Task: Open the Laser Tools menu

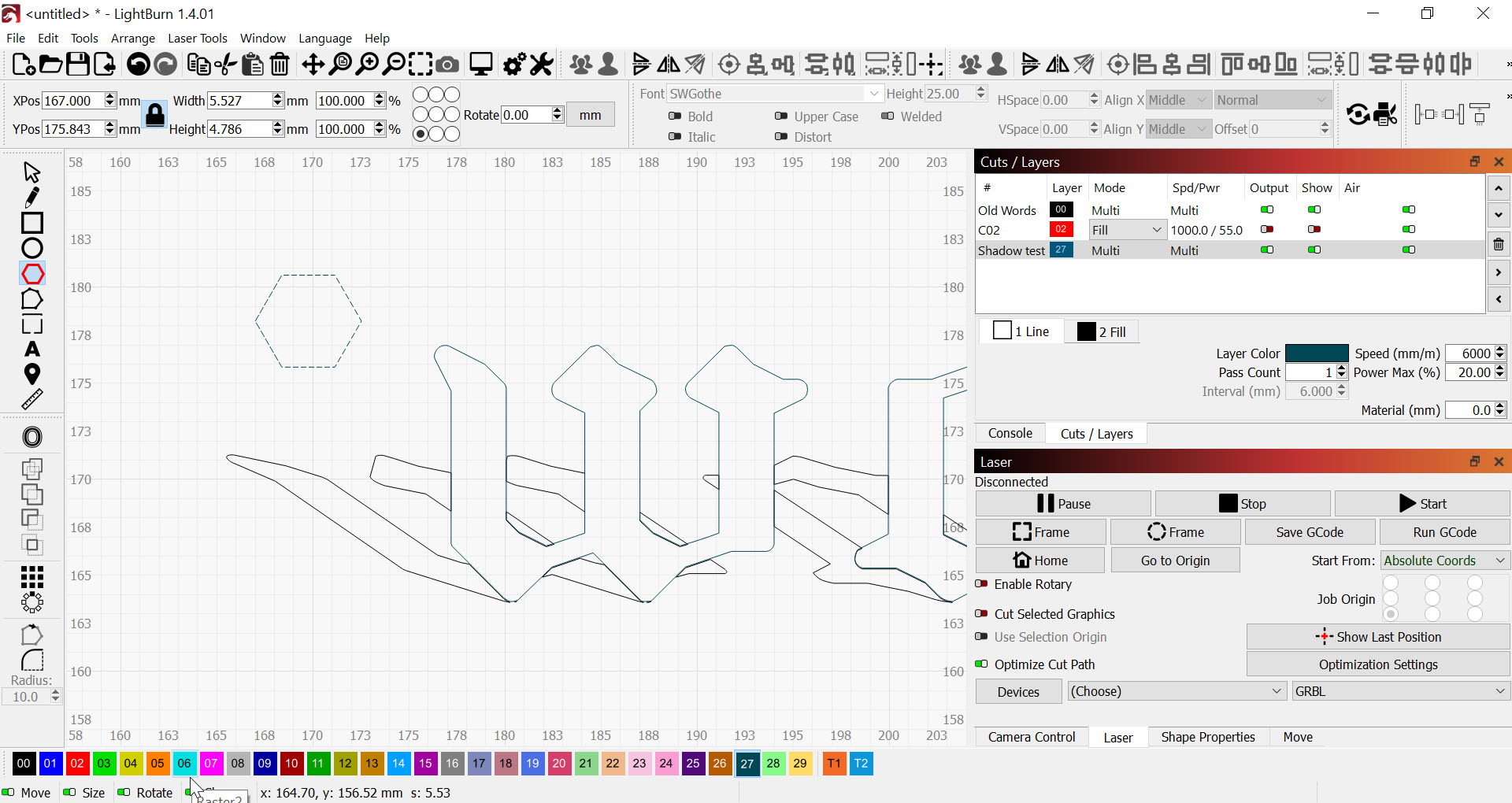Action: tap(197, 38)
